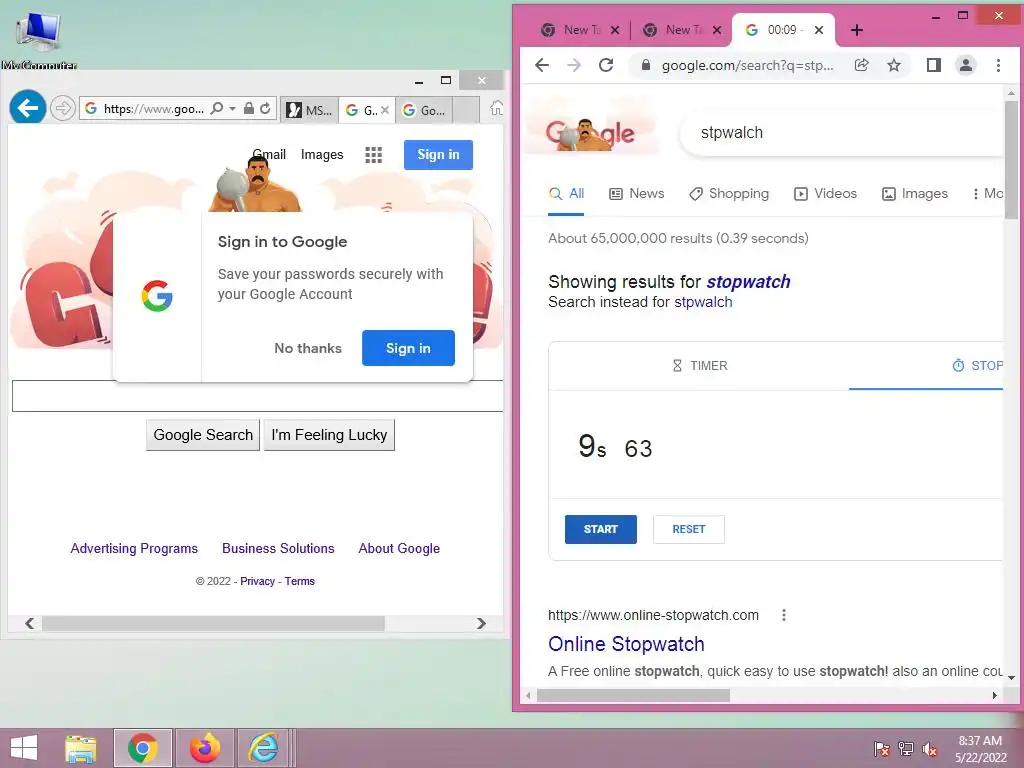This screenshot has height=768, width=1024.
Task: Click the Chrome back arrow
Action: coord(541,65)
